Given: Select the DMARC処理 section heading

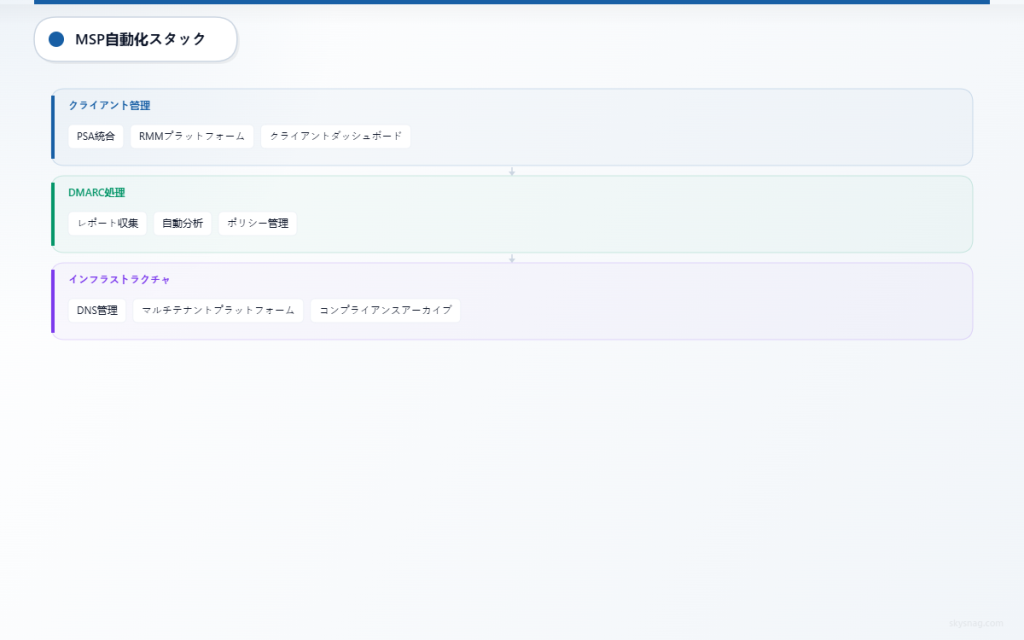Looking at the screenshot, I should point(95,191).
